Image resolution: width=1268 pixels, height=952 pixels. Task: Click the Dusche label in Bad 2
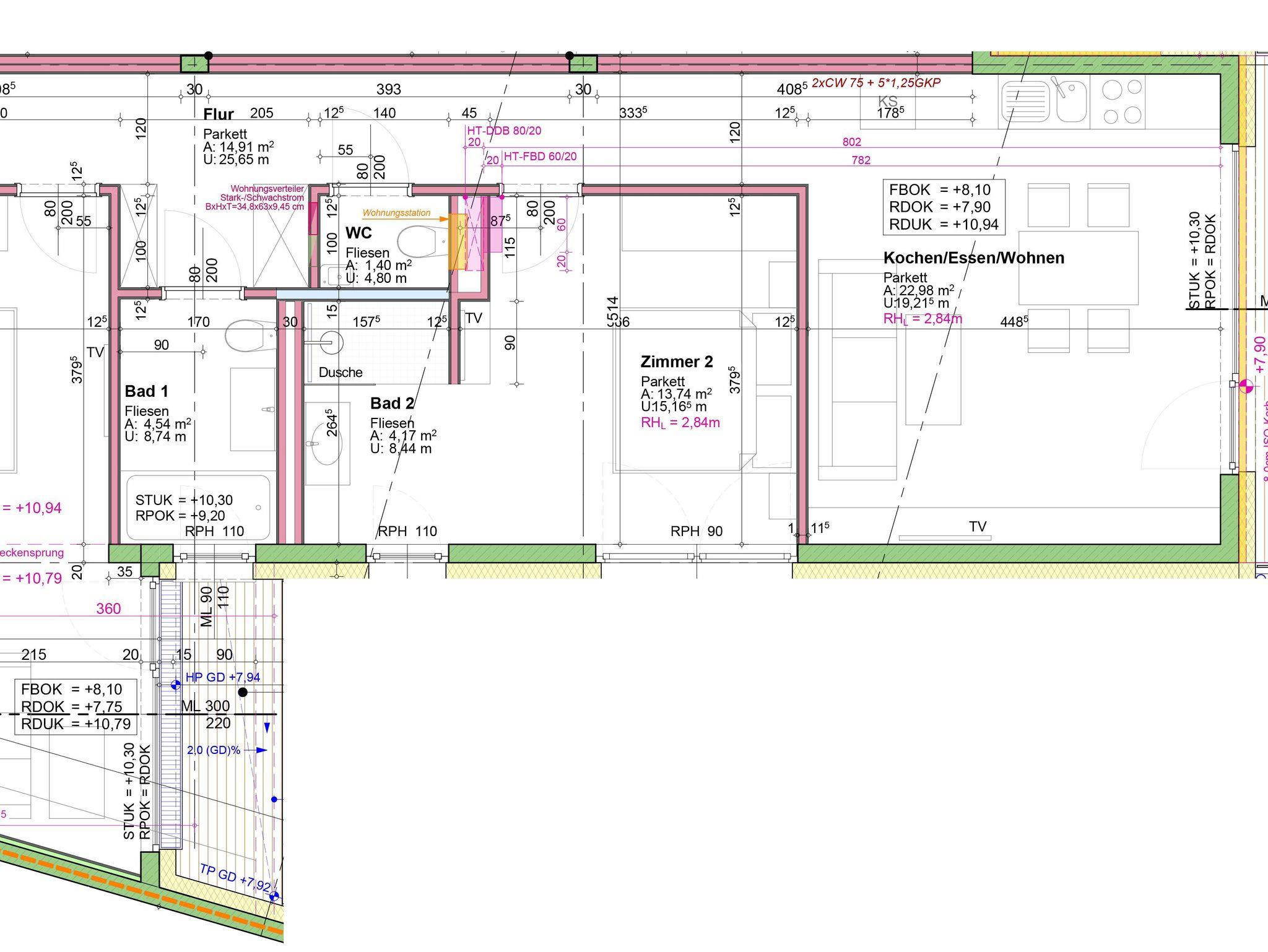tap(341, 373)
